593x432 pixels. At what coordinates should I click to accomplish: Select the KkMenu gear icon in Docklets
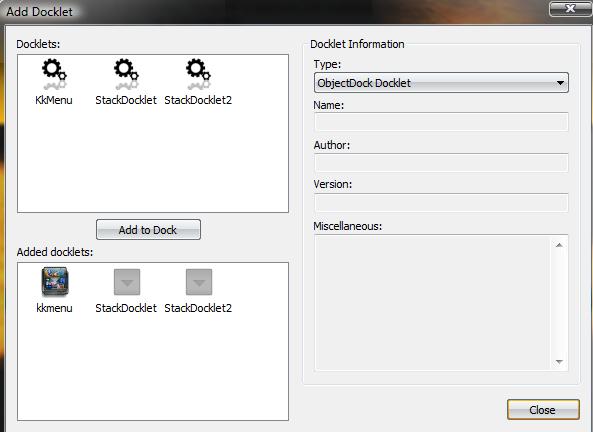(54, 74)
